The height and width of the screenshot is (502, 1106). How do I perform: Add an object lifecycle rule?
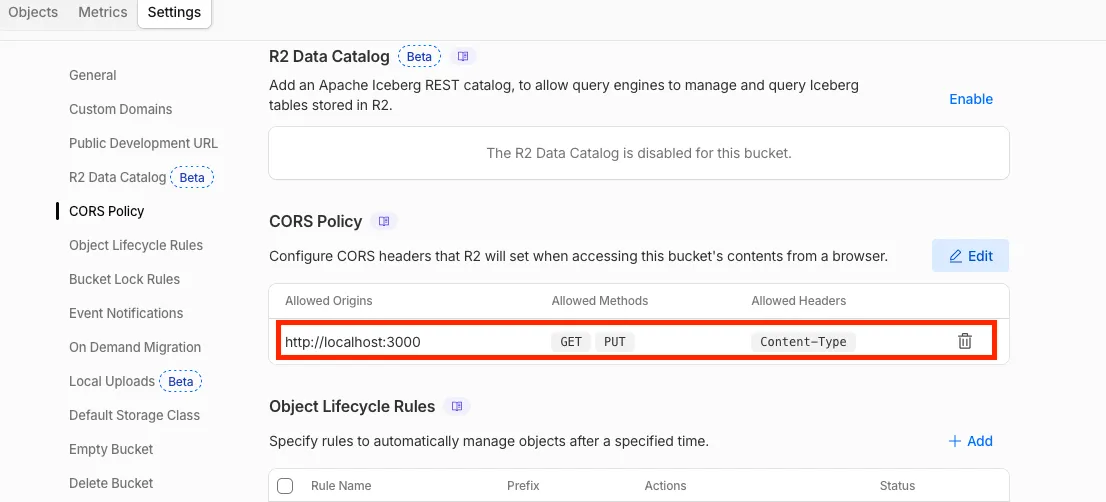tap(971, 441)
